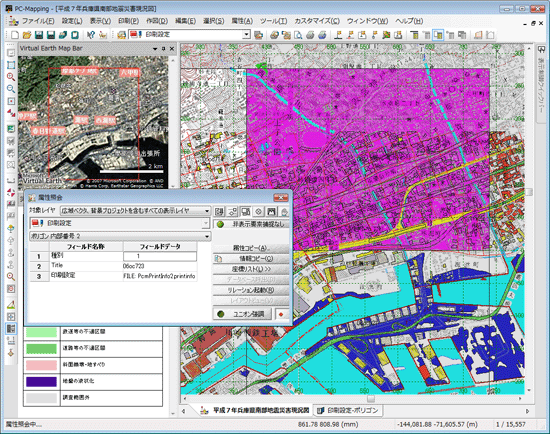Click the 種別 field data cell with value 1
Image resolution: width=550 pixels, height=434 pixels.
coord(160,256)
